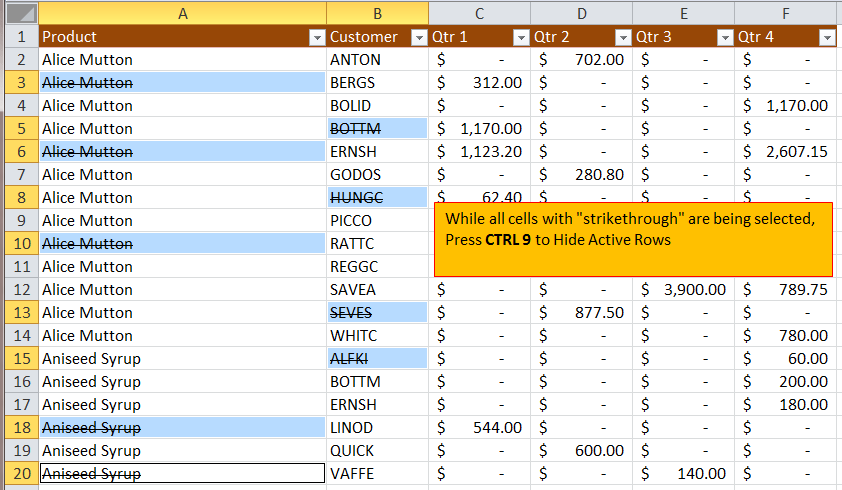This screenshot has height=490, width=842.
Task: Select the entire sheet with corner button
Action: pos(19,13)
